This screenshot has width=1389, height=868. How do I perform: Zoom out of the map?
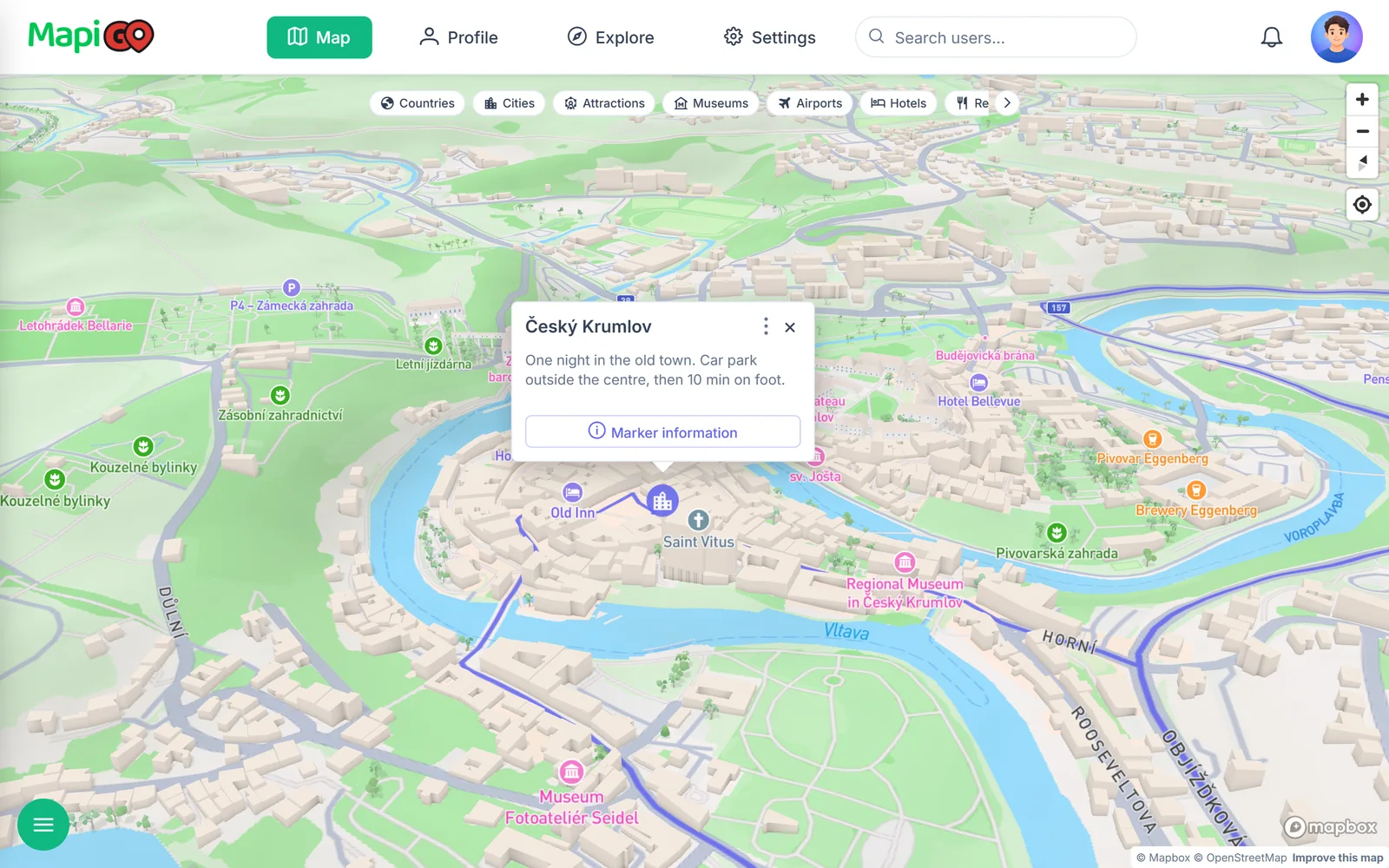(1362, 132)
